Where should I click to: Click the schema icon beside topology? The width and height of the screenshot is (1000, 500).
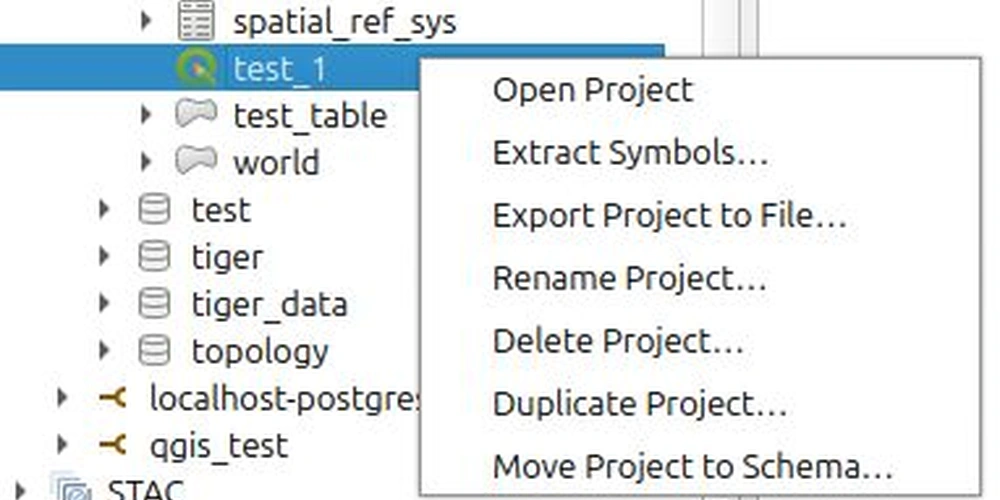[x=154, y=350]
